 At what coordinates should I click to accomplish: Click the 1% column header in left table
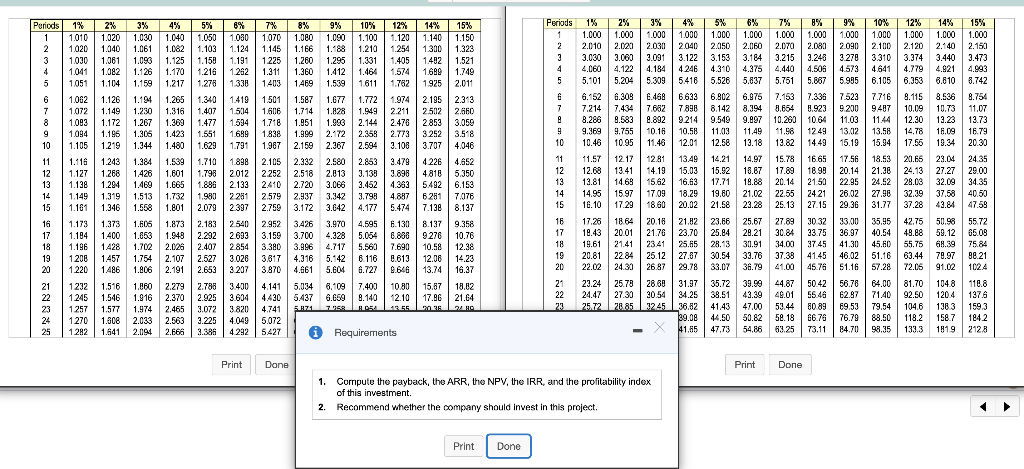[78, 26]
